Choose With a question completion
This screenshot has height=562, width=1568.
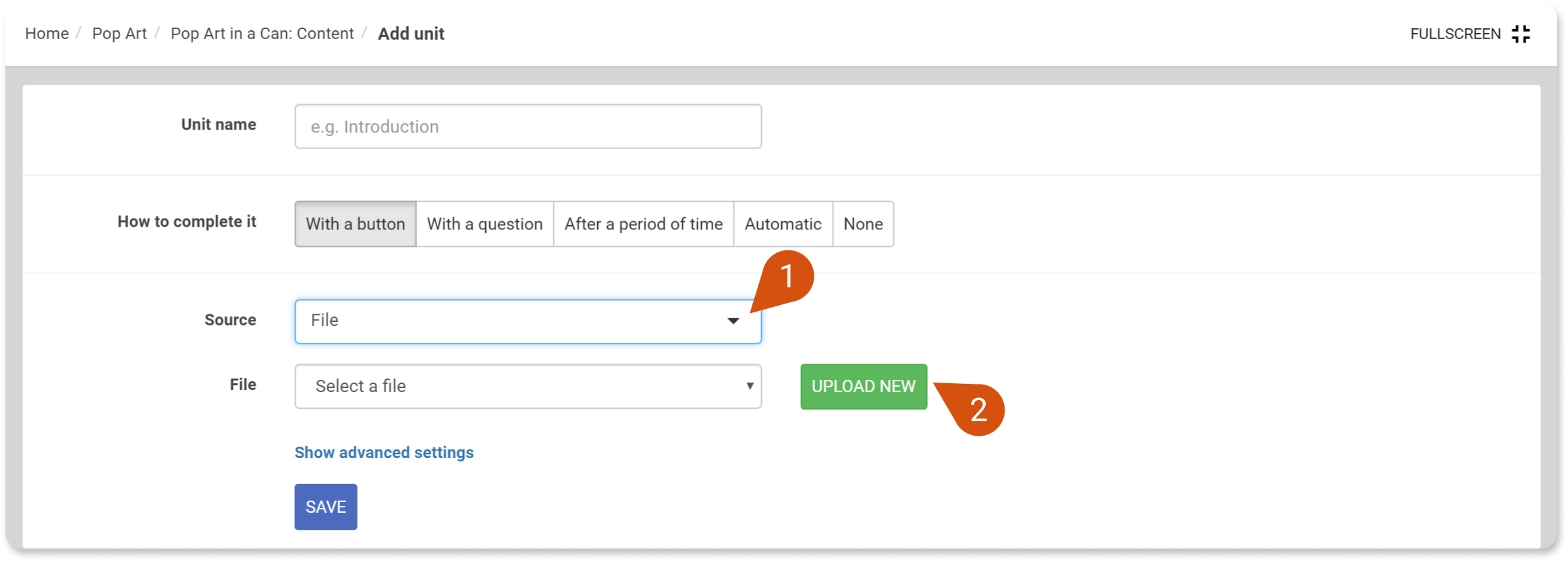(x=485, y=224)
